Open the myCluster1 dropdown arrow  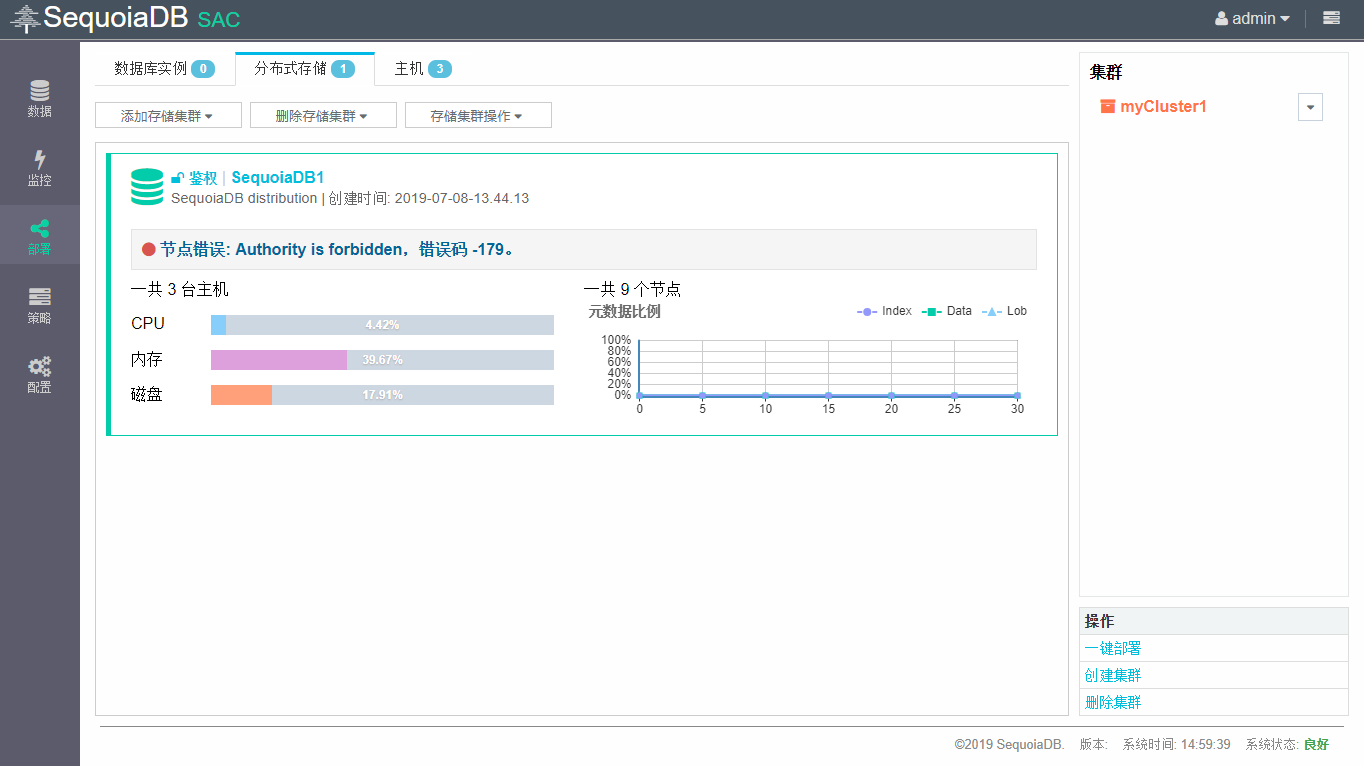point(1310,107)
